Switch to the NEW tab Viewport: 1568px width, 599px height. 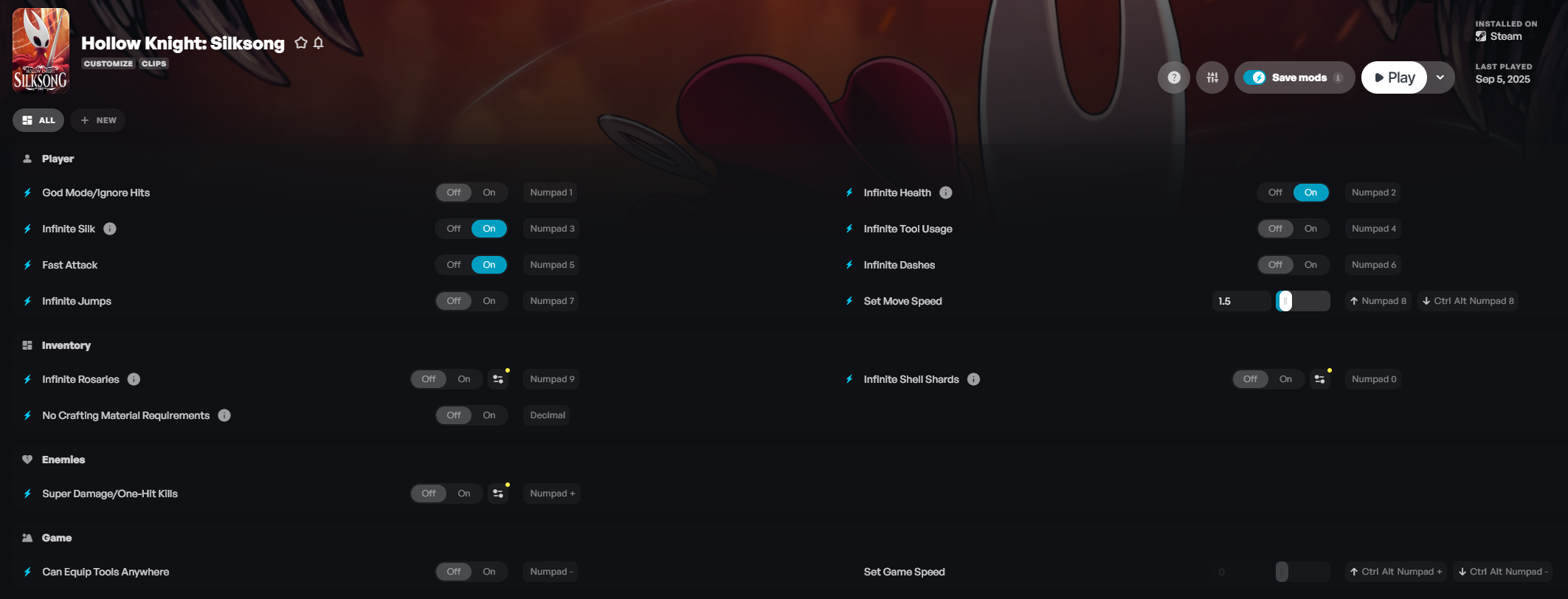click(x=98, y=120)
